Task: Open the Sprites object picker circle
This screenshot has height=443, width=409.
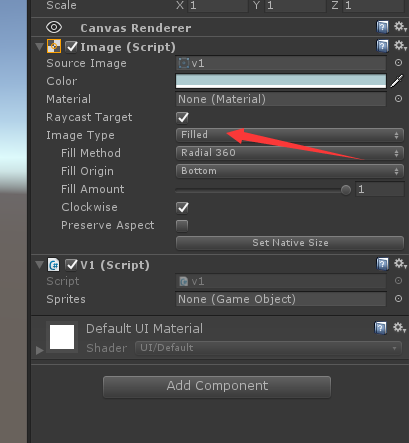Action: click(398, 298)
